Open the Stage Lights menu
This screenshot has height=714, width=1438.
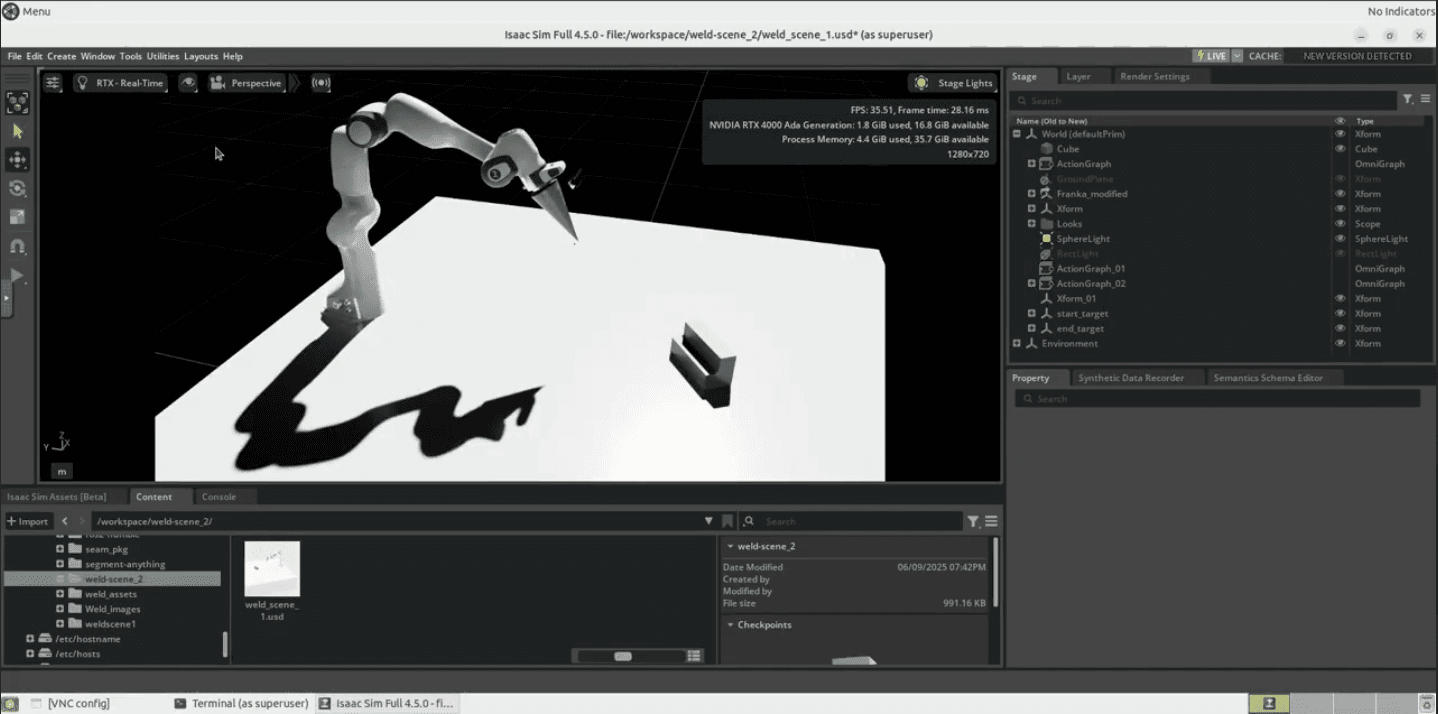[953, 83]
